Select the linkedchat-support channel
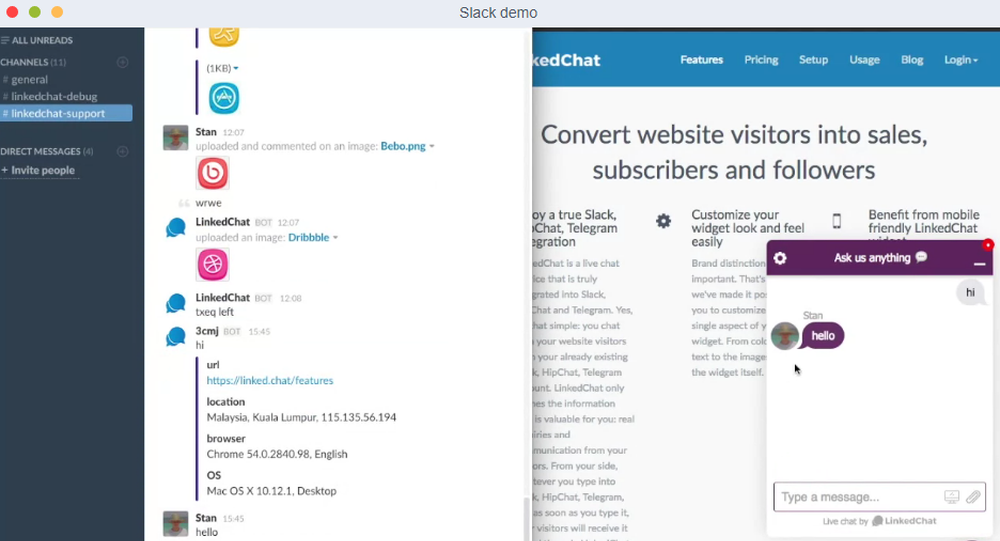Screen dimensions: 1000x541 point(66,113)
